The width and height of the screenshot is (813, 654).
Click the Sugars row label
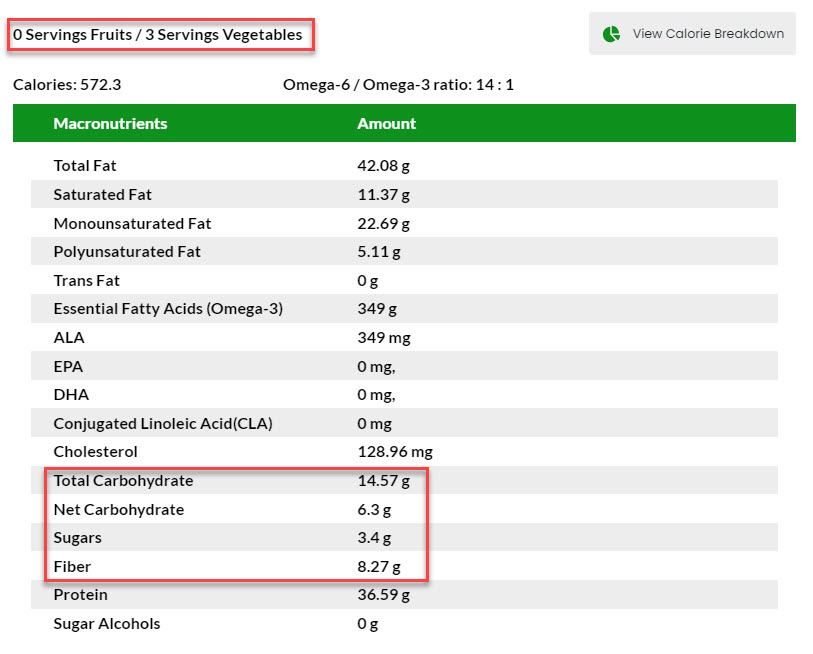[78, 538]
